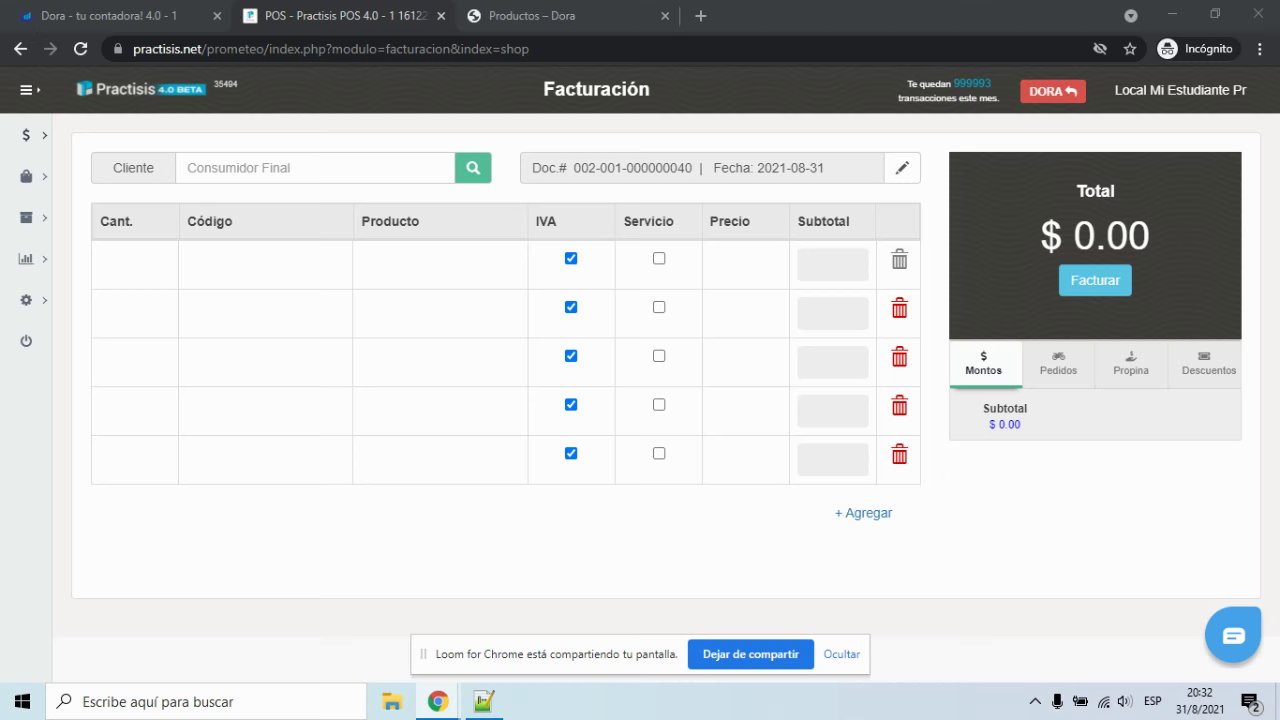The image size is (1280, 720).
Task: Open Chrome from the taskbar
Action: [x=438, y=701]
